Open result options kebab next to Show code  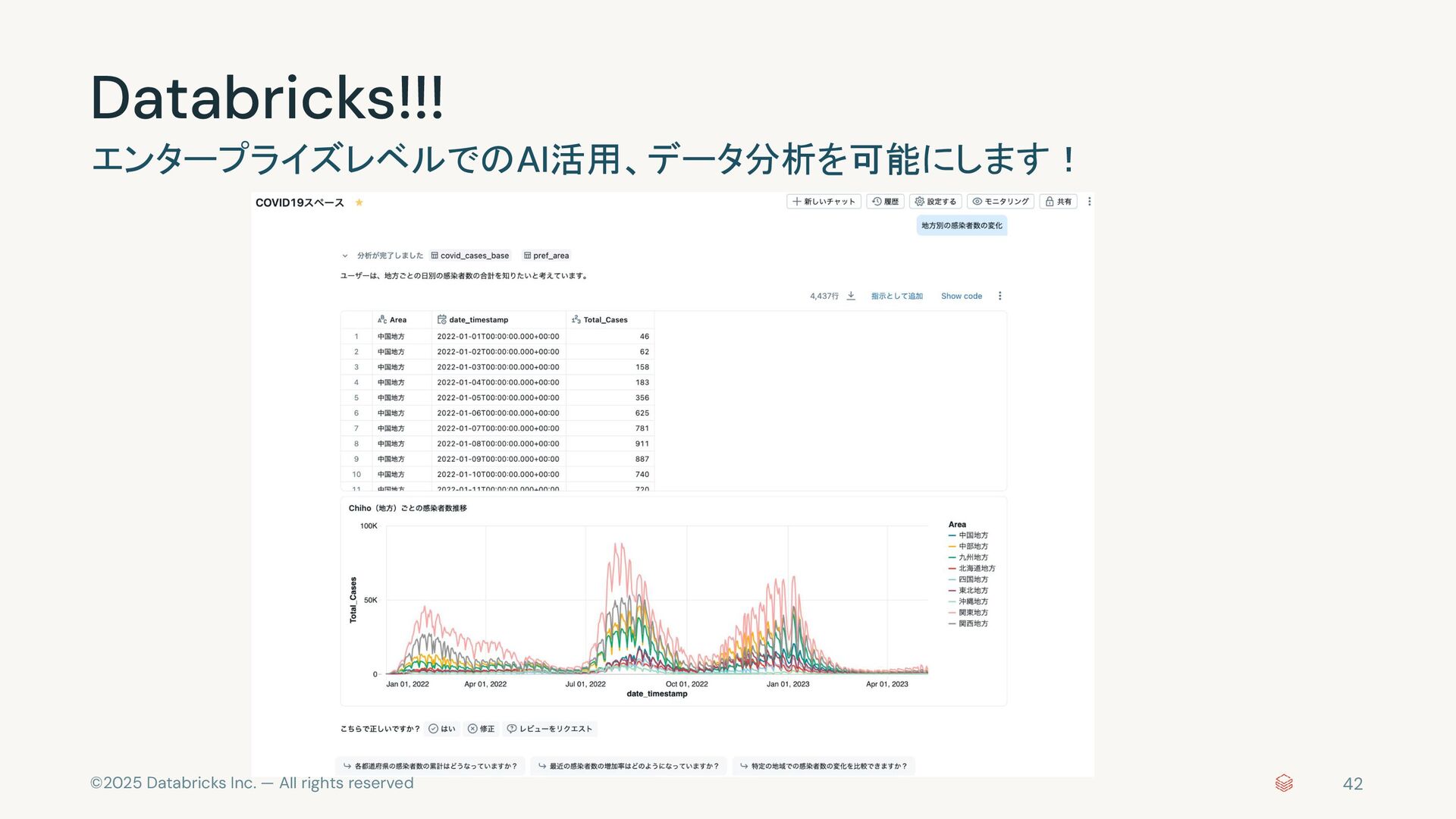click(999, 297)
